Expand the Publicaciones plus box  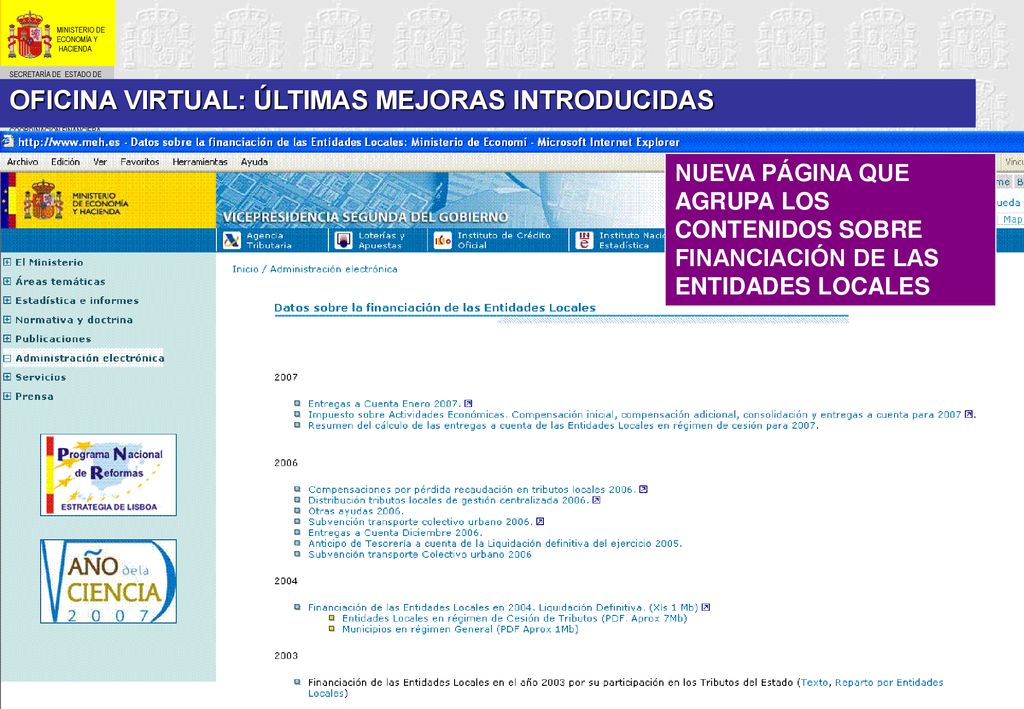pos(7,339)
